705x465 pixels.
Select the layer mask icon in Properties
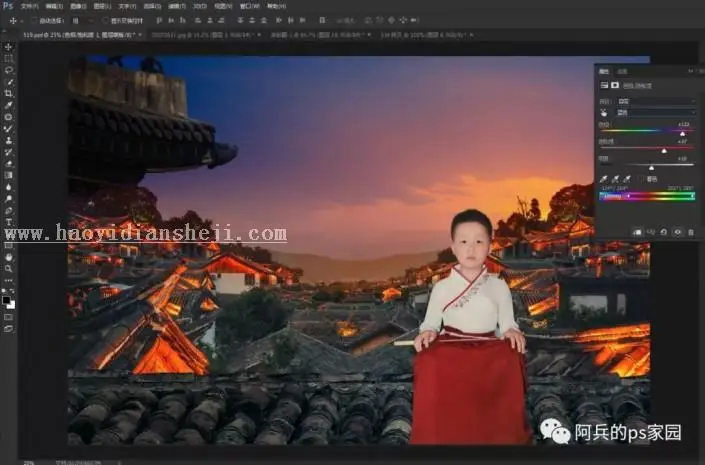point(615,85)
